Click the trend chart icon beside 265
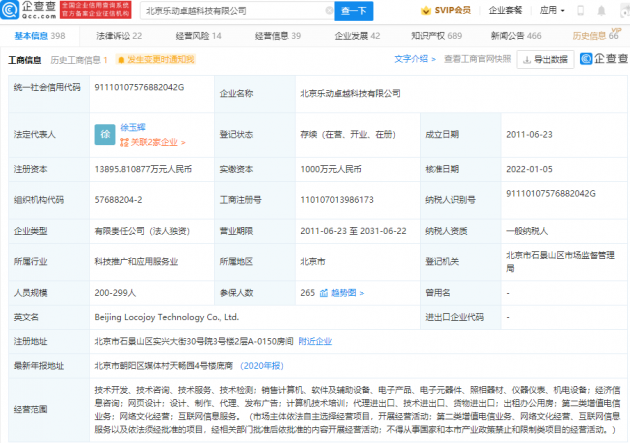 click(323, 293)
